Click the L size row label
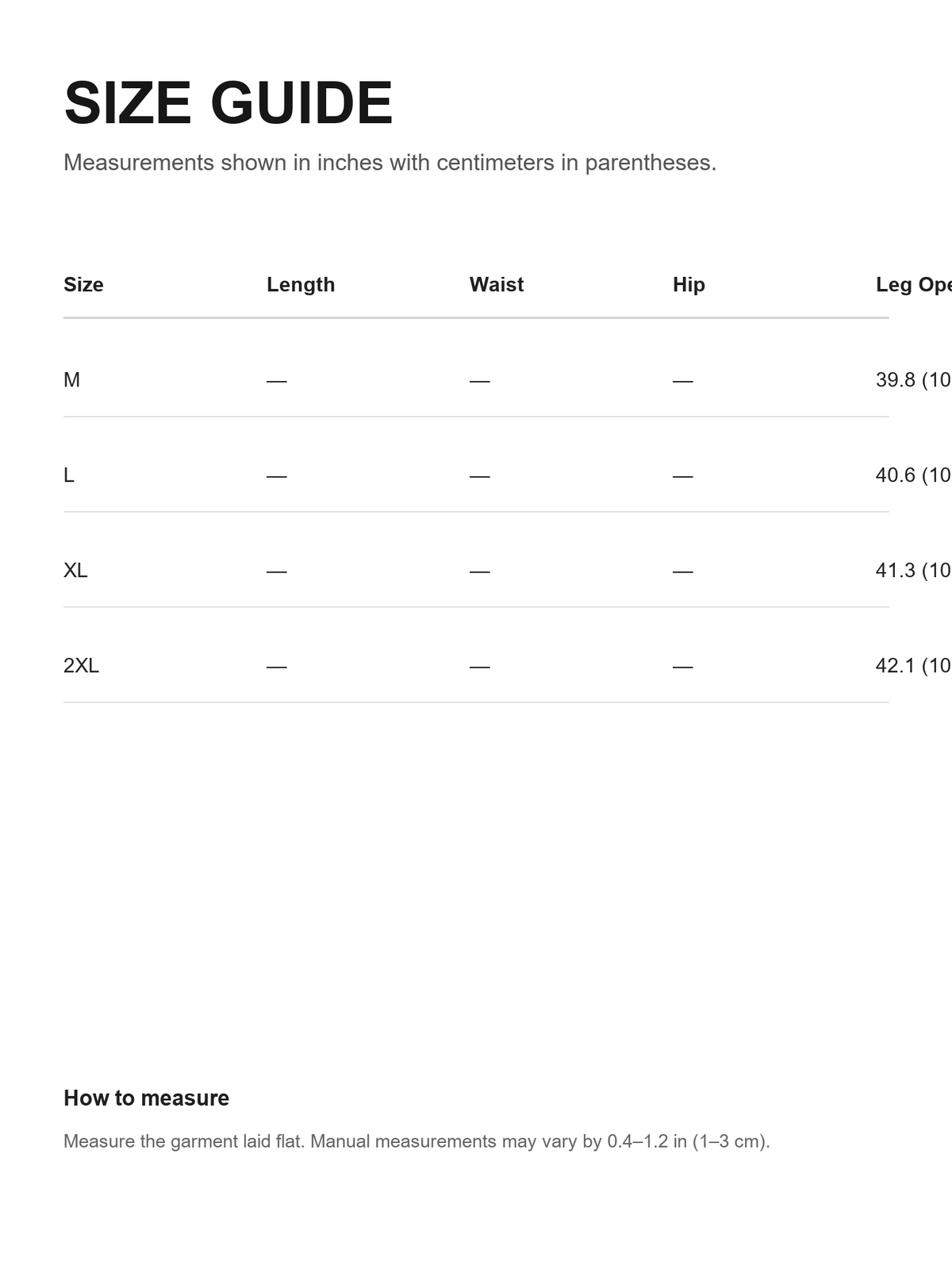This screenshot has height=1270, width=952. coord(69,475)
